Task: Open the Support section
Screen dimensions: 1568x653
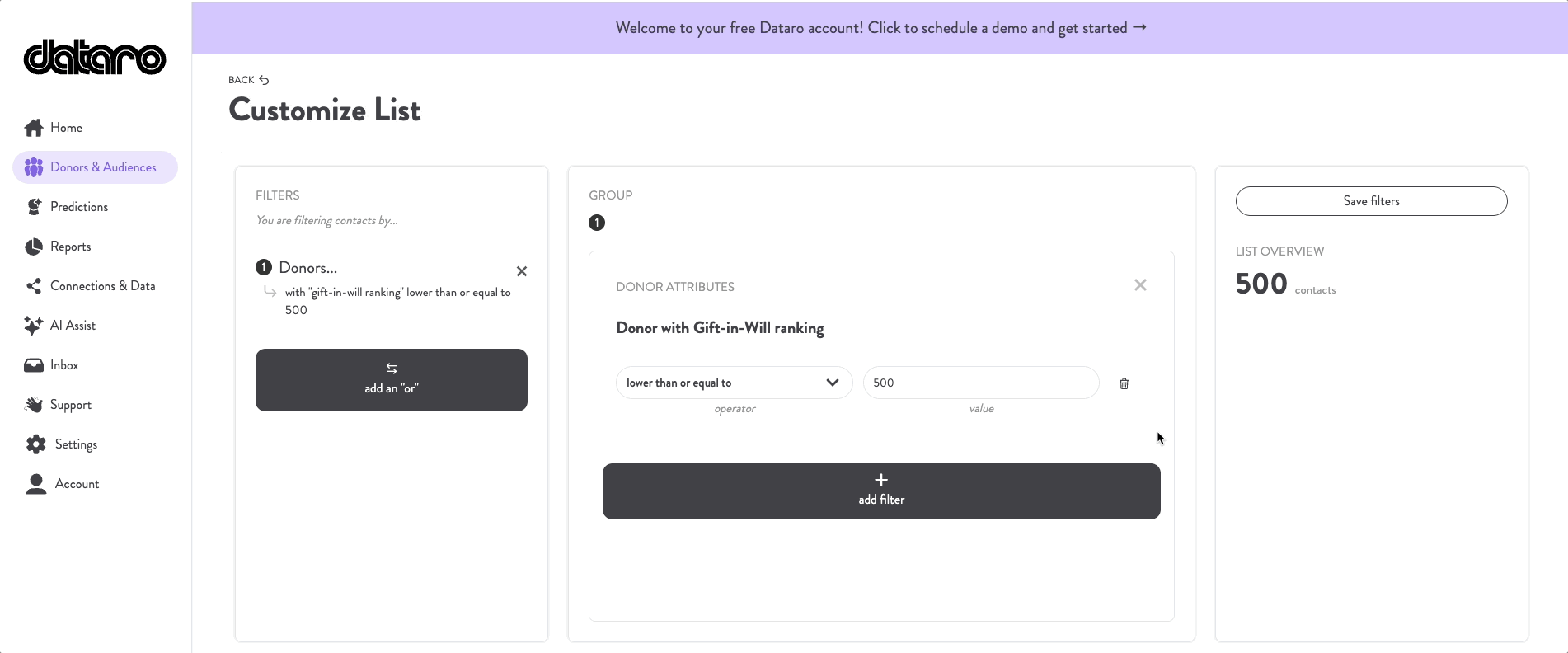Action: (35, 404)
